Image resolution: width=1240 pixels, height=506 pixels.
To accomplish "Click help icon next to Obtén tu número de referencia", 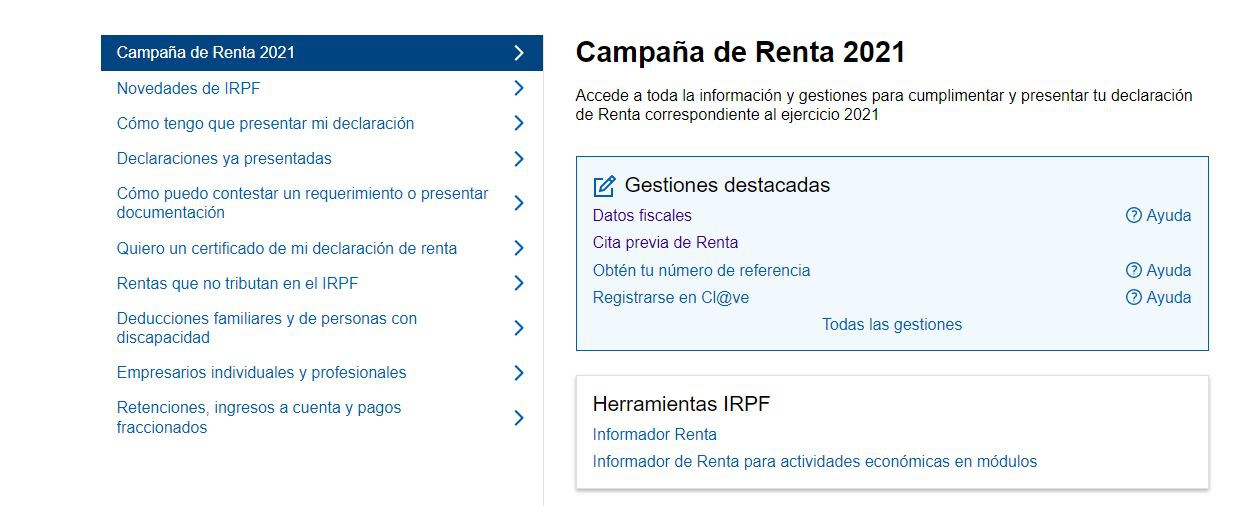I will 1134,271.
